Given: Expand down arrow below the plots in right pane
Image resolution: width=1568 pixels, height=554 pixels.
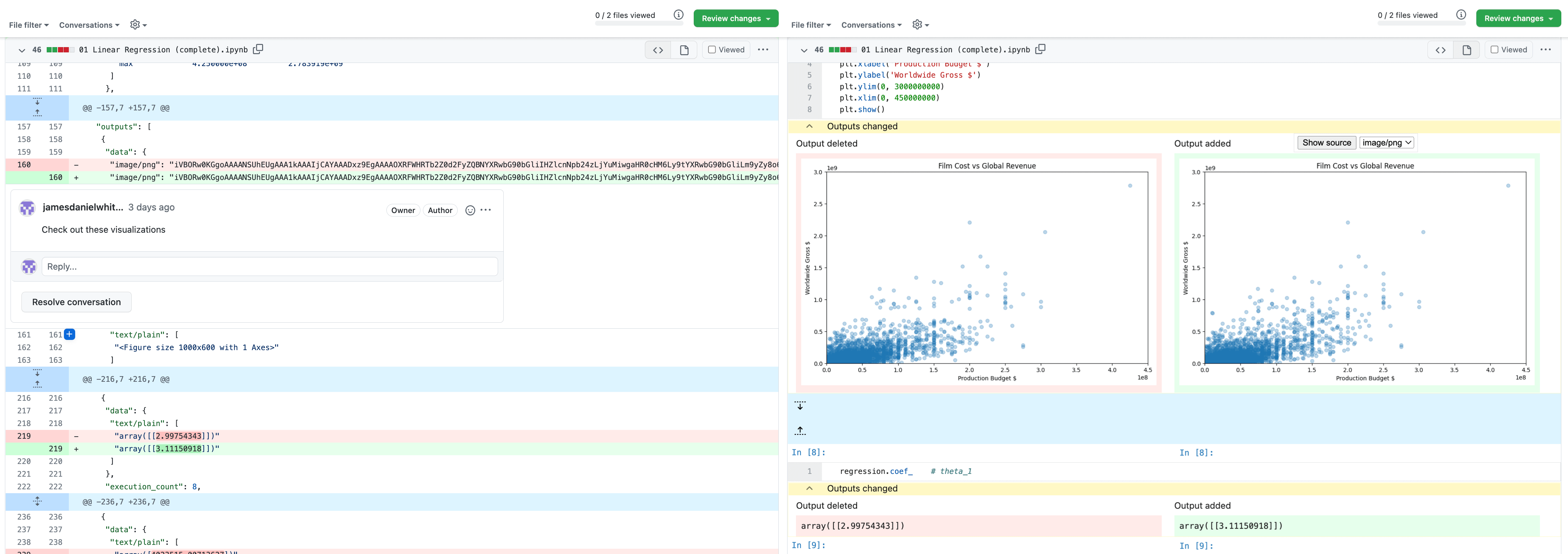Looking at the screenshot, I should [x=801, y=405].
